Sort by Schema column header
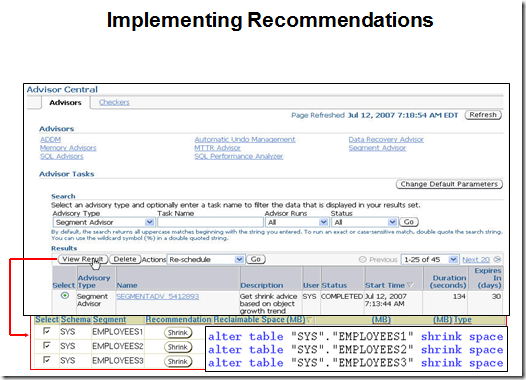The image size is (526, 380). click(75, 320)
